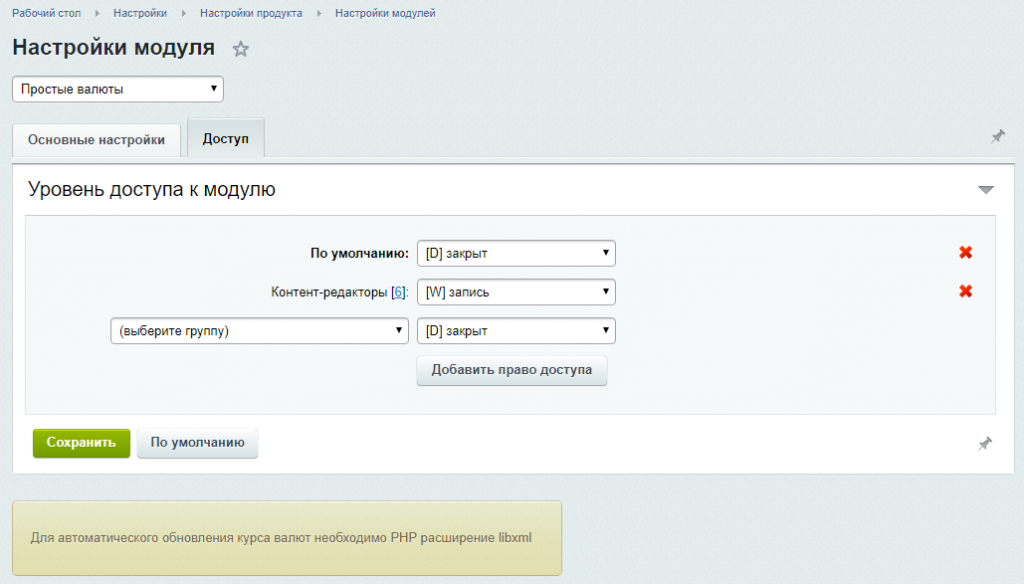Open the Простые валюты module dropdown
Screen dimensions: 1024x584
coord(118,89)
